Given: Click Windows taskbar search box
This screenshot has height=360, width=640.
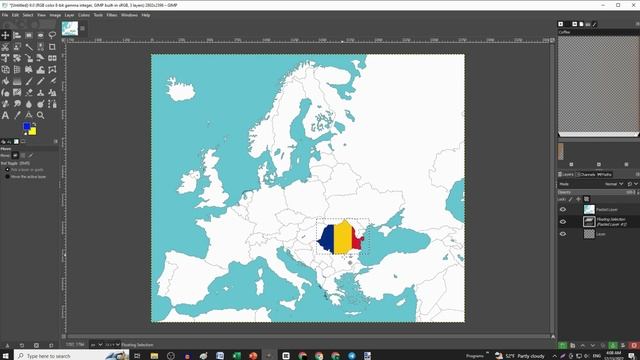Looking at the screenshot, I should point(72,356).
